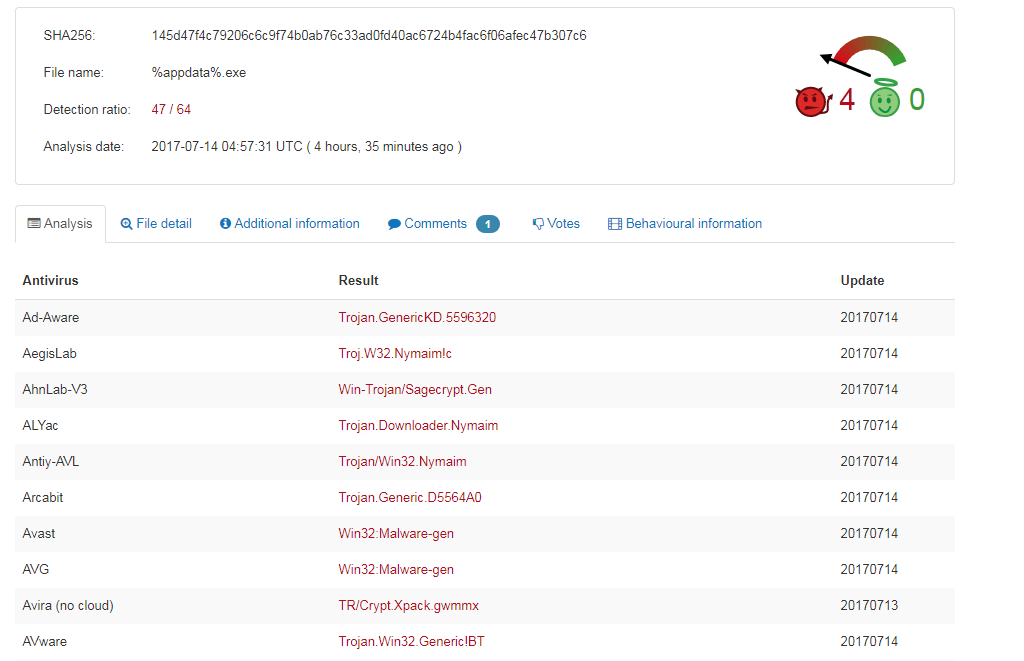The image size is (1024, 661).
Task: Click the Comments count badge showing 1
Action: pyautogui.click(x=488, y=224)
